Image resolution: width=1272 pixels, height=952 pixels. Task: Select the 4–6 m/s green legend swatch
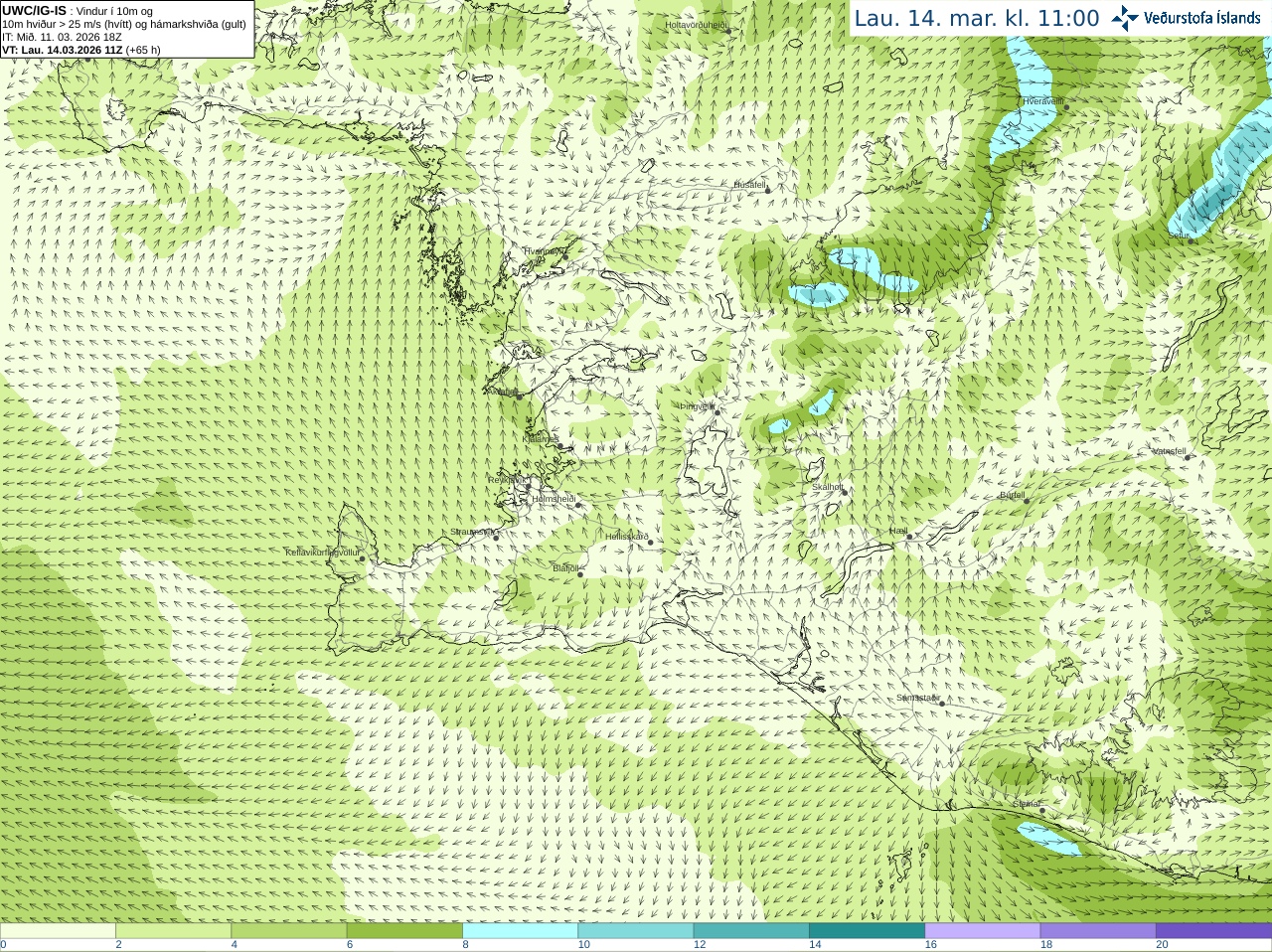pyautogui.click(x=288, y=931)
